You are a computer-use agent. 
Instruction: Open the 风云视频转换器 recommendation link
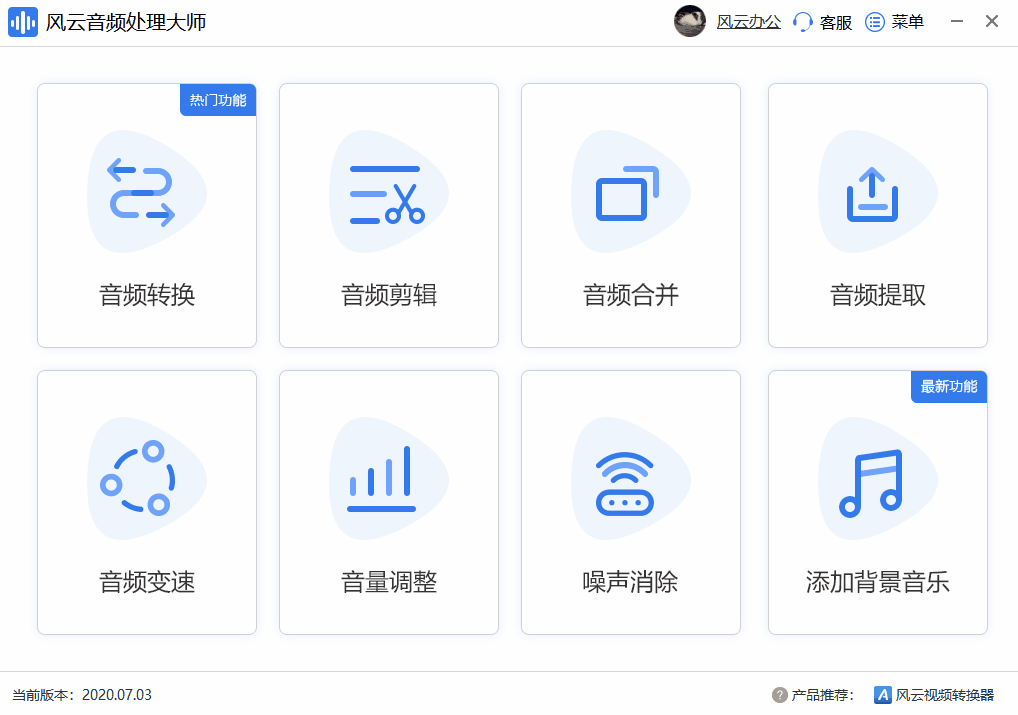tap(945, 695)
